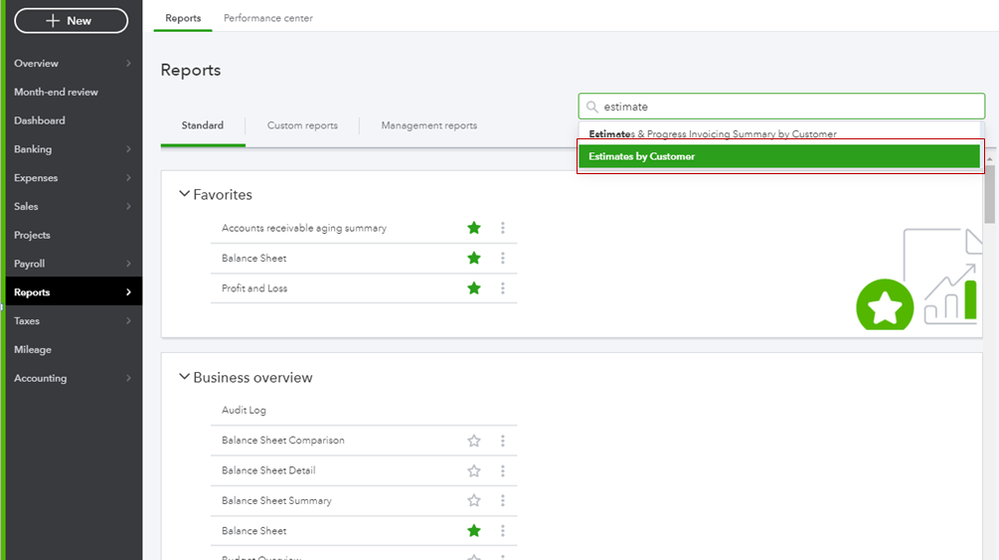Open Balance Sheet in Business overview
The height and width of the screenshot is (560, 999).
(254, 531)
